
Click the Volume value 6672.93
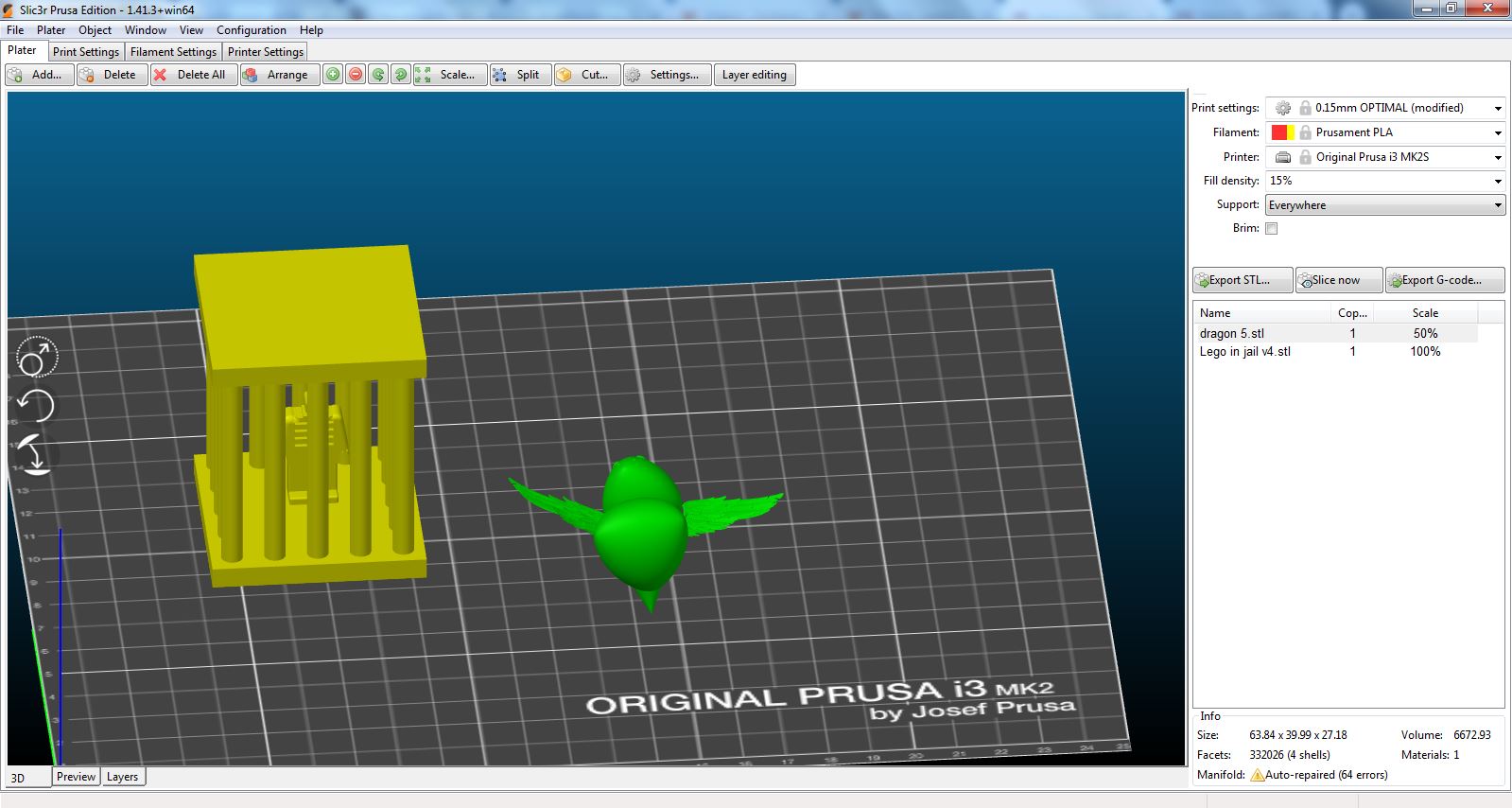click(1471, 735)
